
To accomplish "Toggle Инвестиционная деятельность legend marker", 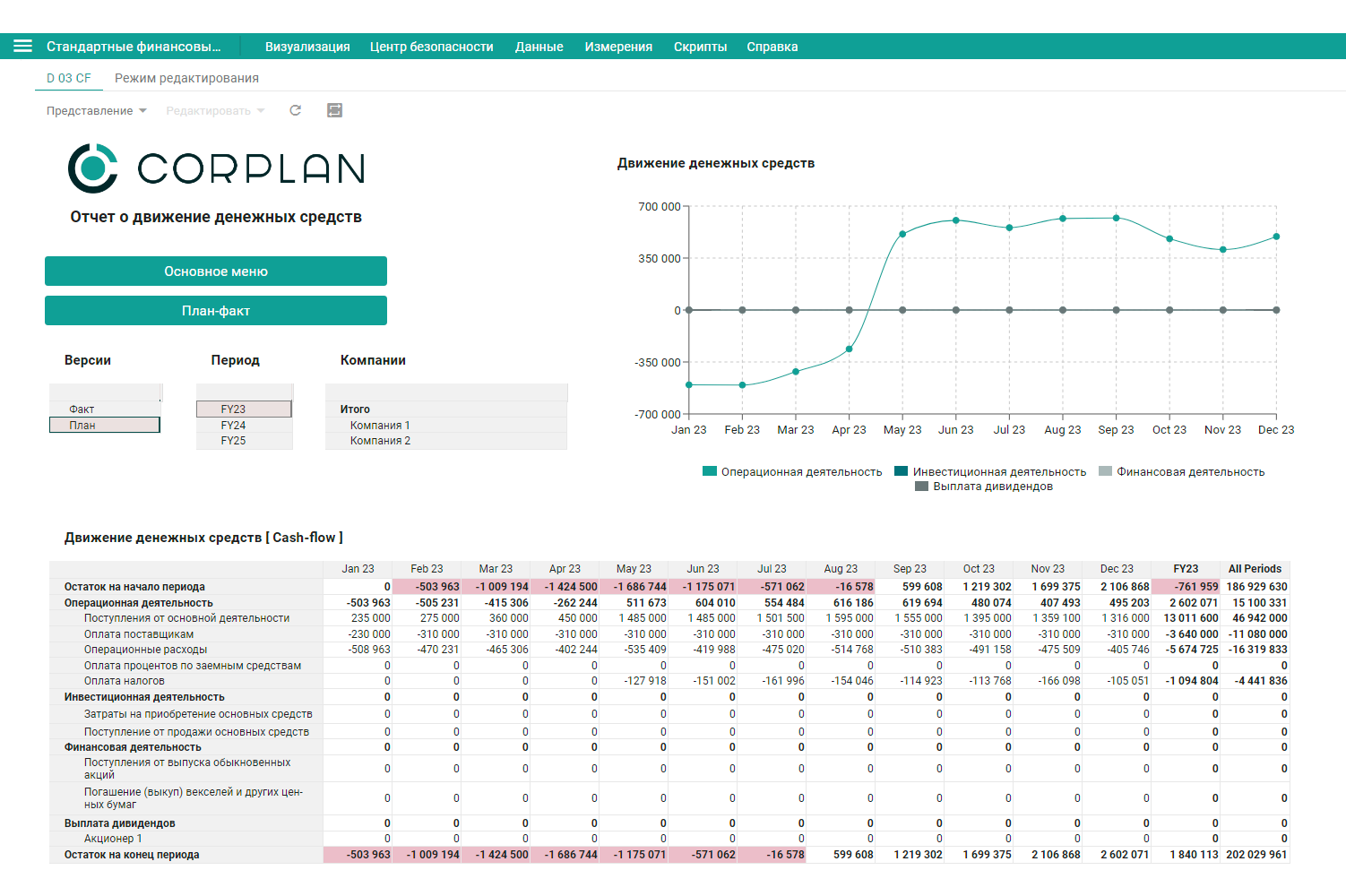I will pyautogui.click(x=902, y=471).
